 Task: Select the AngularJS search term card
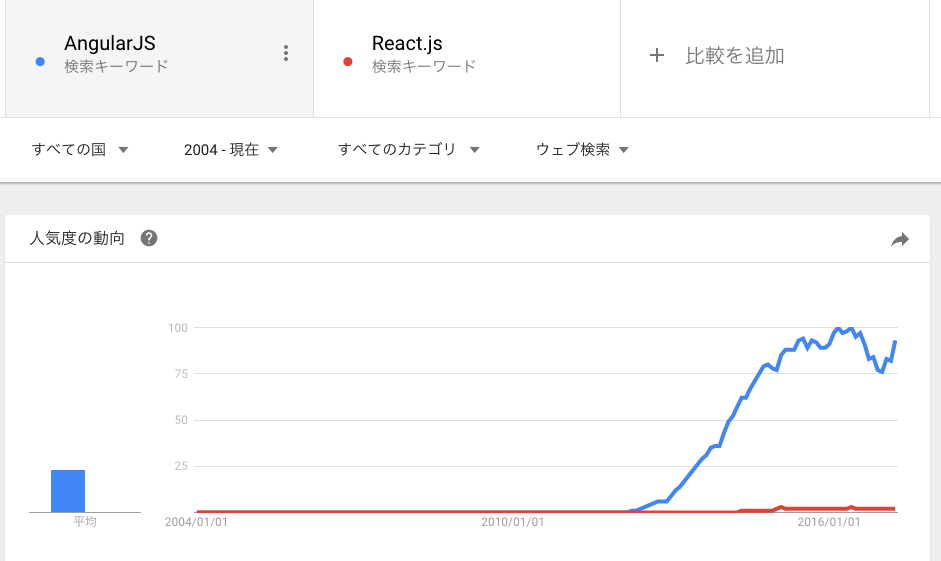[160, 58]
